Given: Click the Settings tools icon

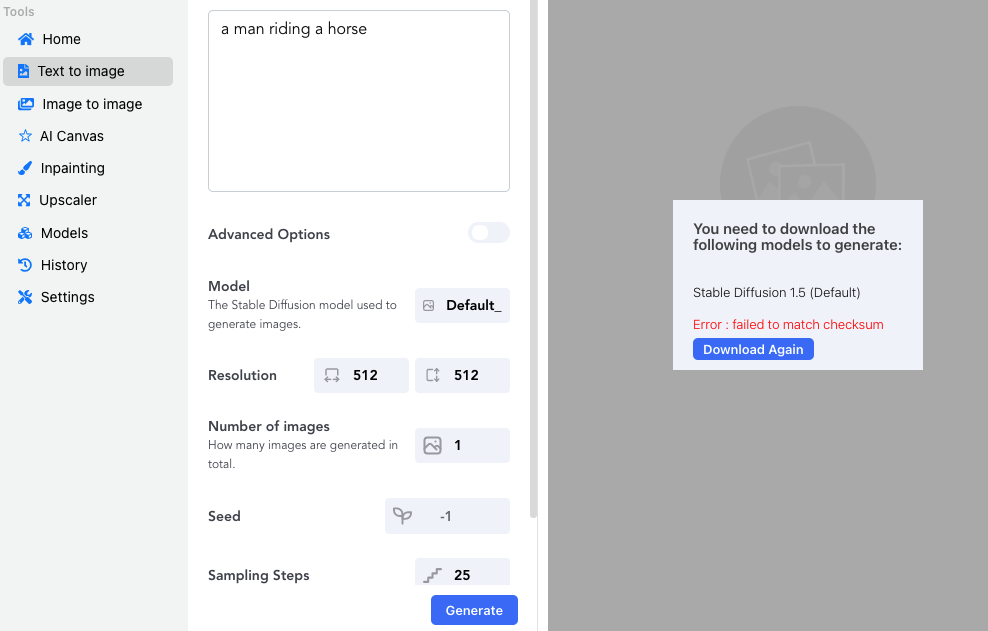Looking at the screenshot, I should (25, 297).
